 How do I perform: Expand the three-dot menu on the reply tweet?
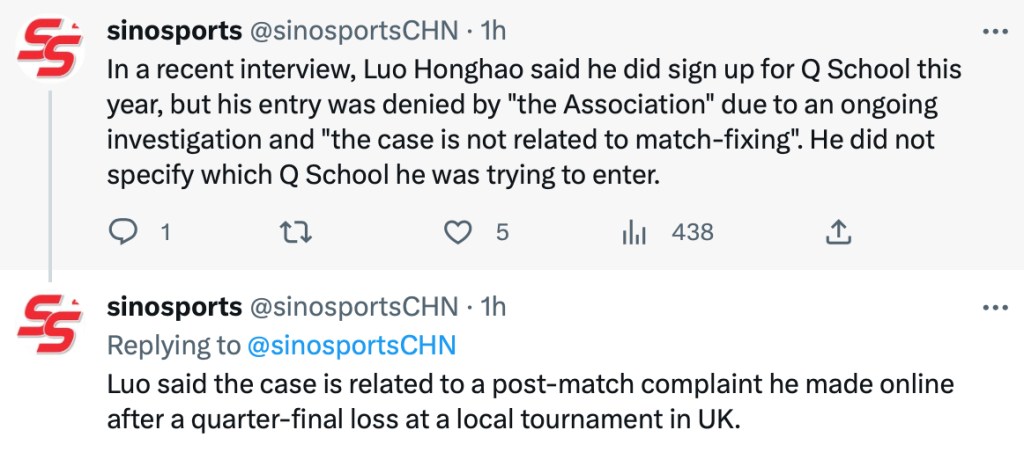995,307
